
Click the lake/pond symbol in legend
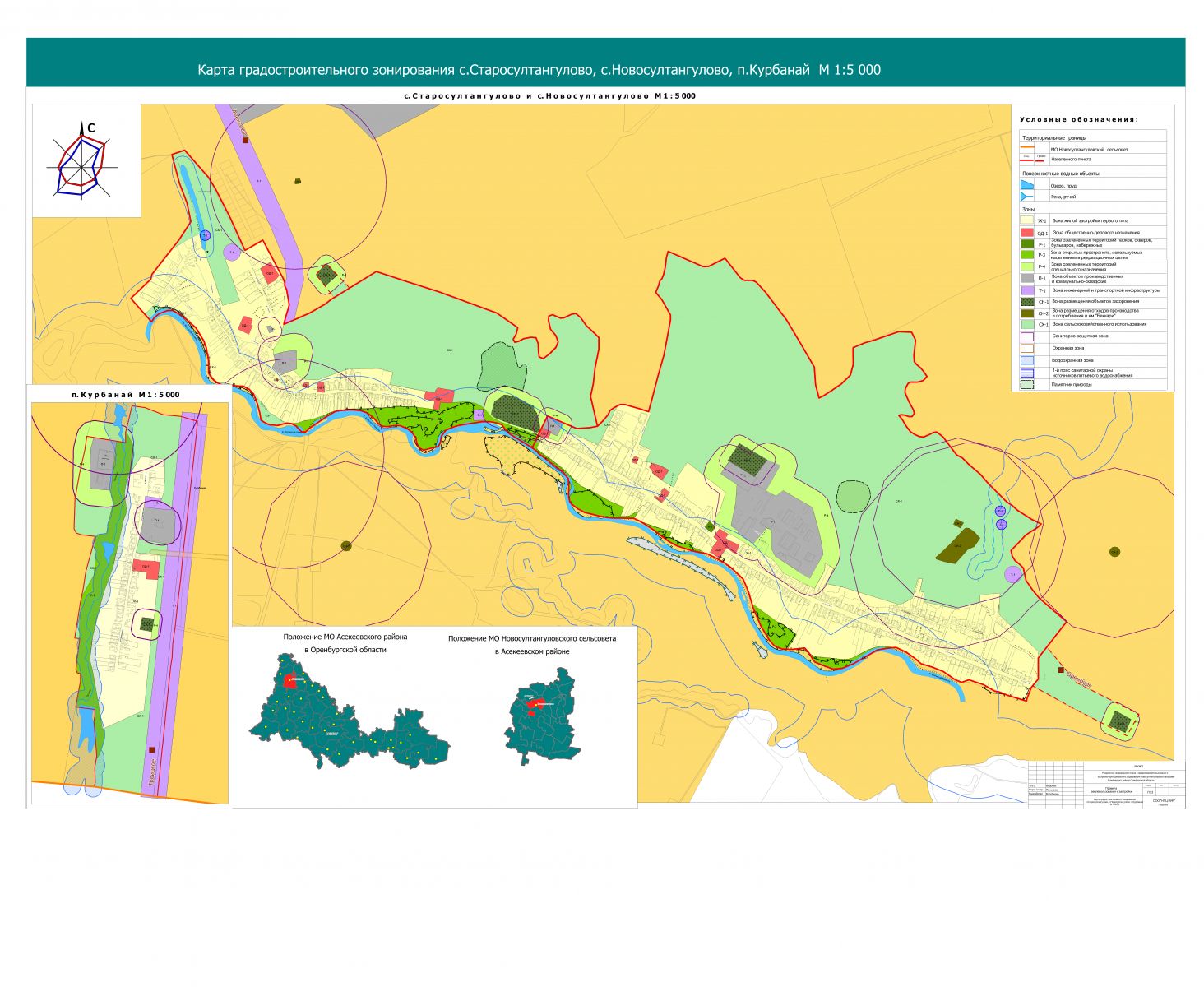1027,185
